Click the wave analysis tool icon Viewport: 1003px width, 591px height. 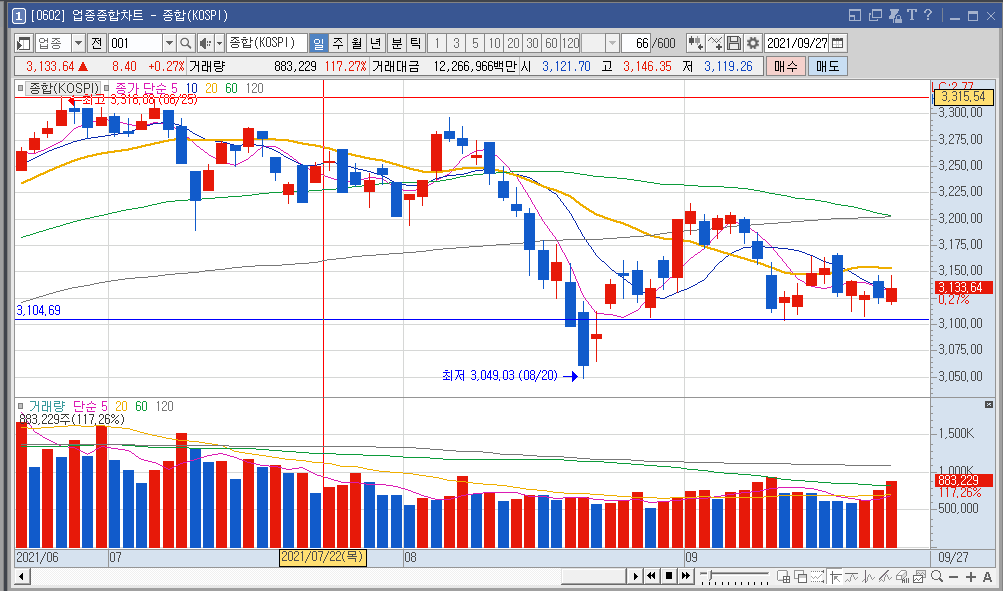coord(869,576)
